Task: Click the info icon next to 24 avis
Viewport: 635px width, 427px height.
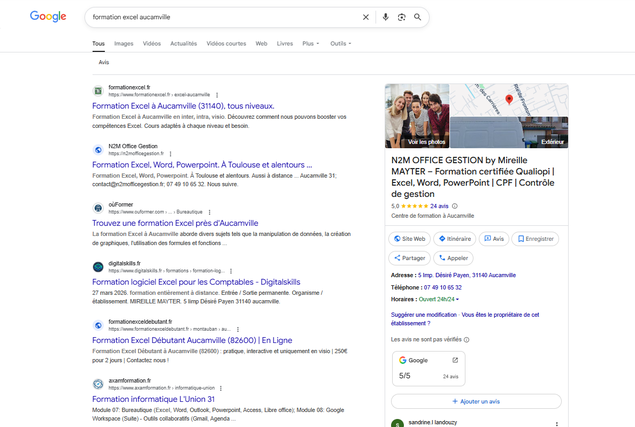Action: 455,206
